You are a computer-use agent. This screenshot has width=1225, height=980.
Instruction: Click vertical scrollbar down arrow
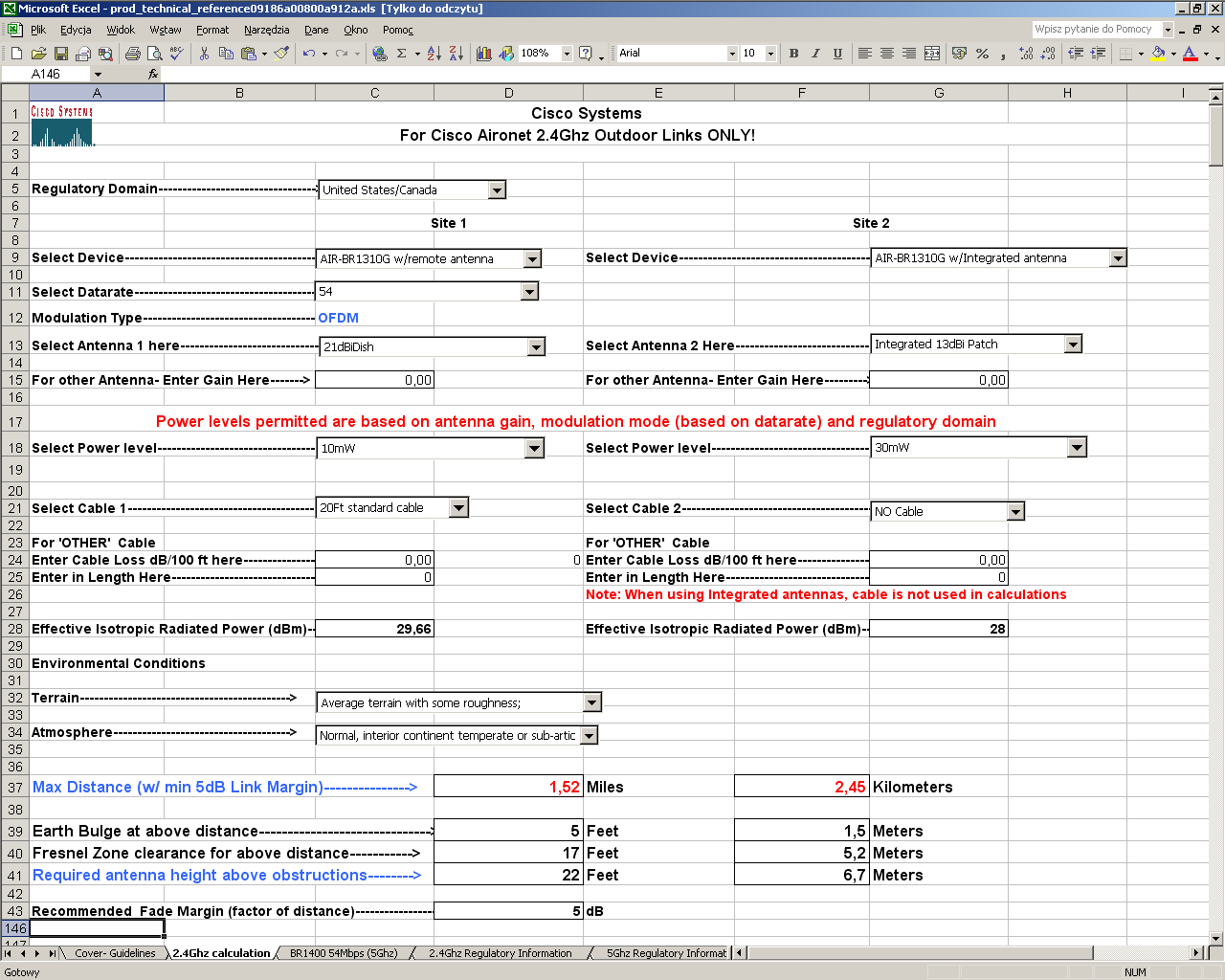coord(1216,939)
